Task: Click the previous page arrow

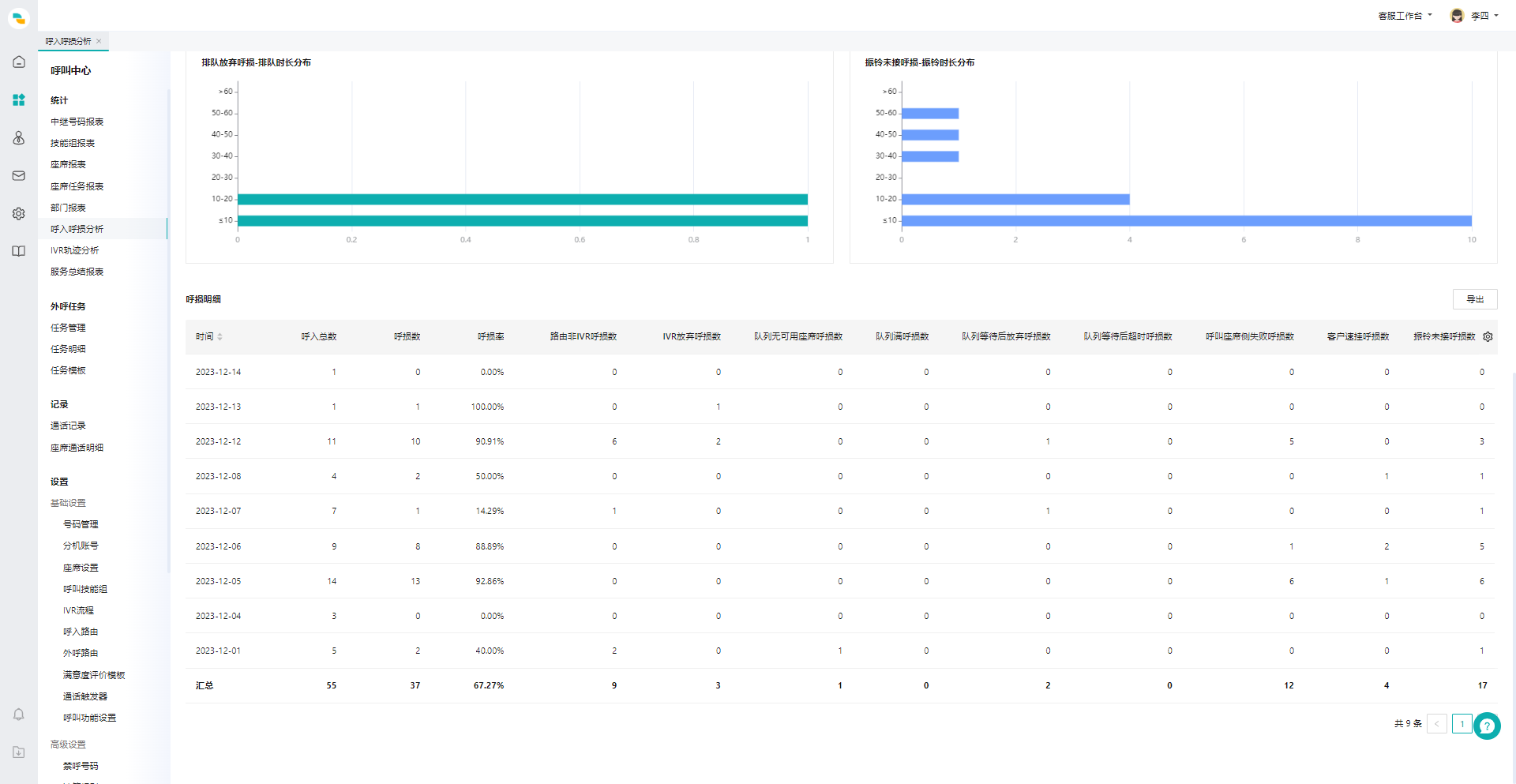Action: (x=1436, y=723)
